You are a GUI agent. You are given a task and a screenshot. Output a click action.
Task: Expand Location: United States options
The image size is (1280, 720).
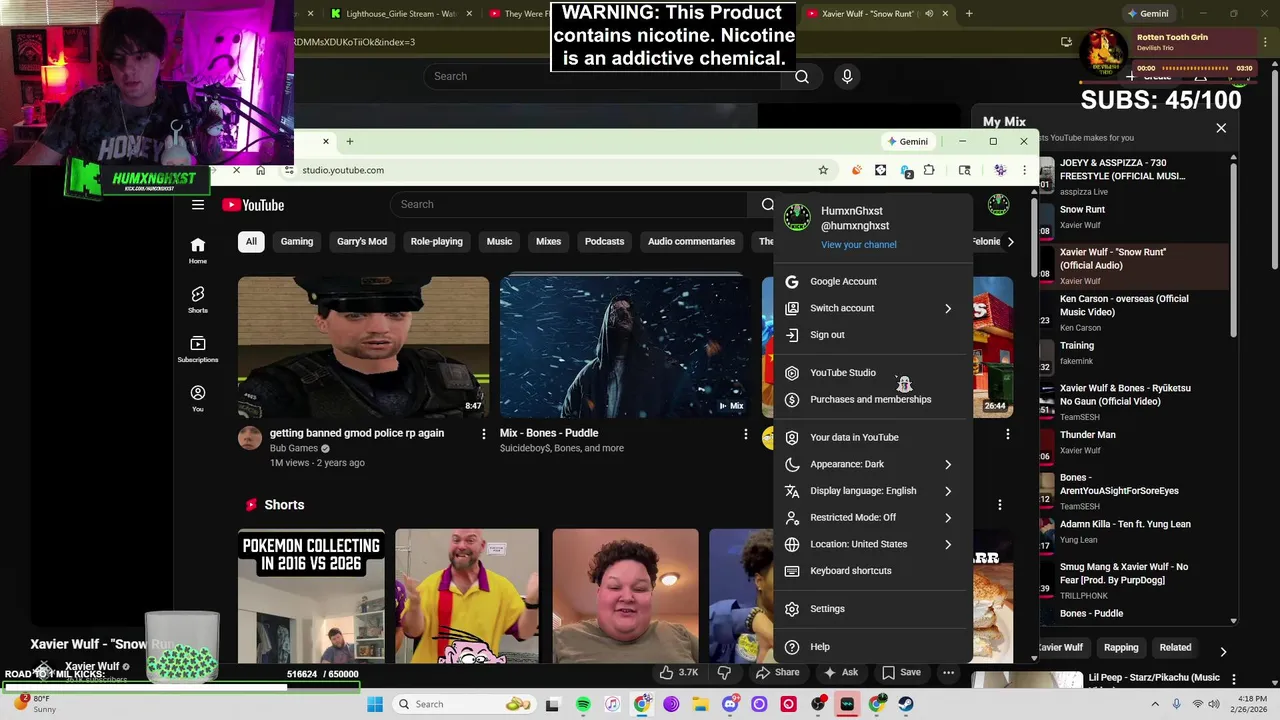coord(872,544)
